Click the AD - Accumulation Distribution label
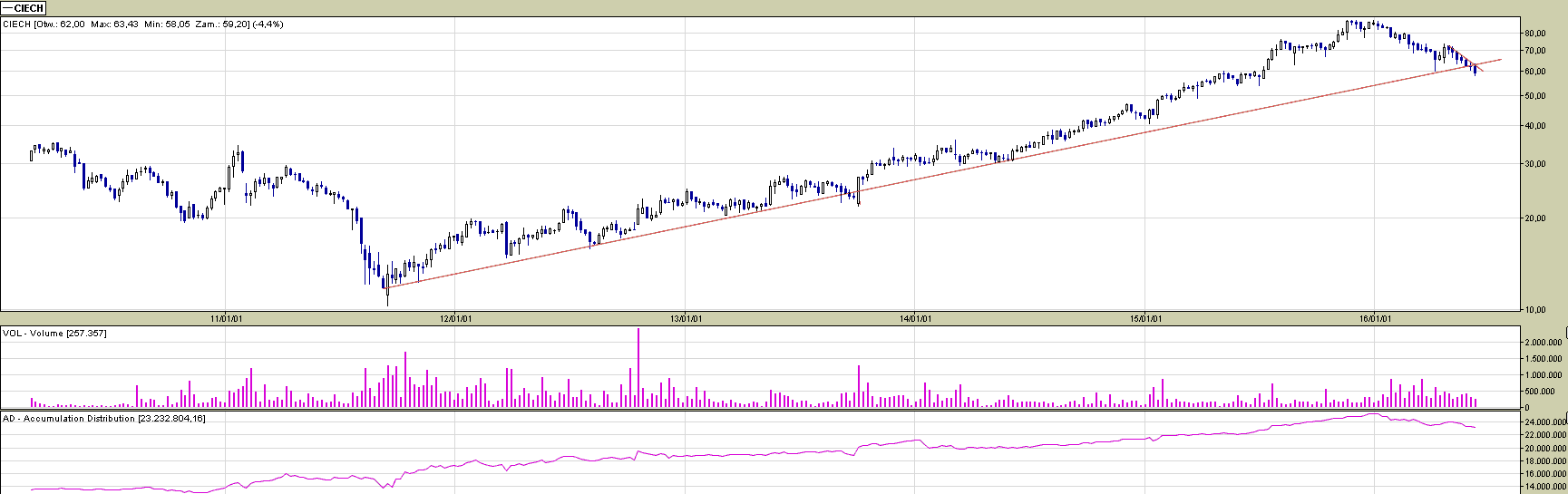Viewport: 1568px width, 494px height. point(104,419)
